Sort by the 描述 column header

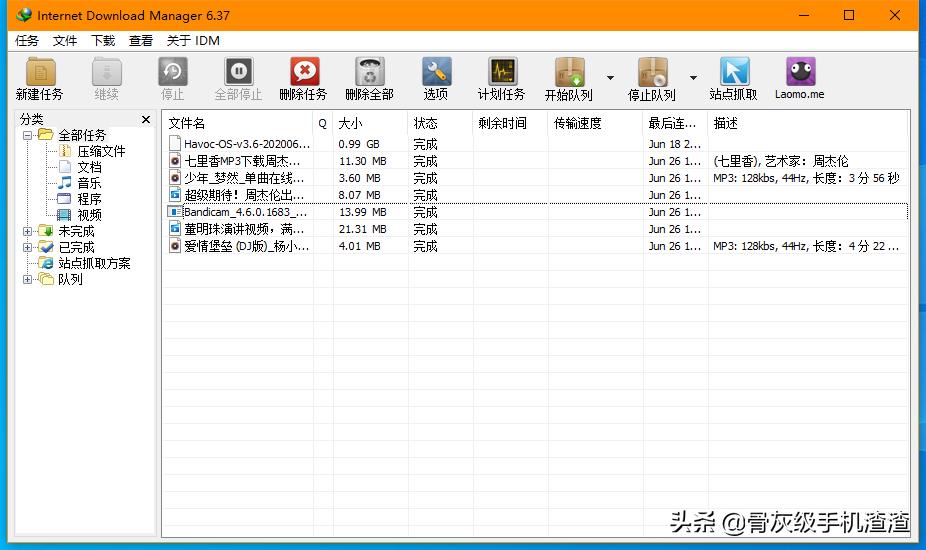point(808,123)
